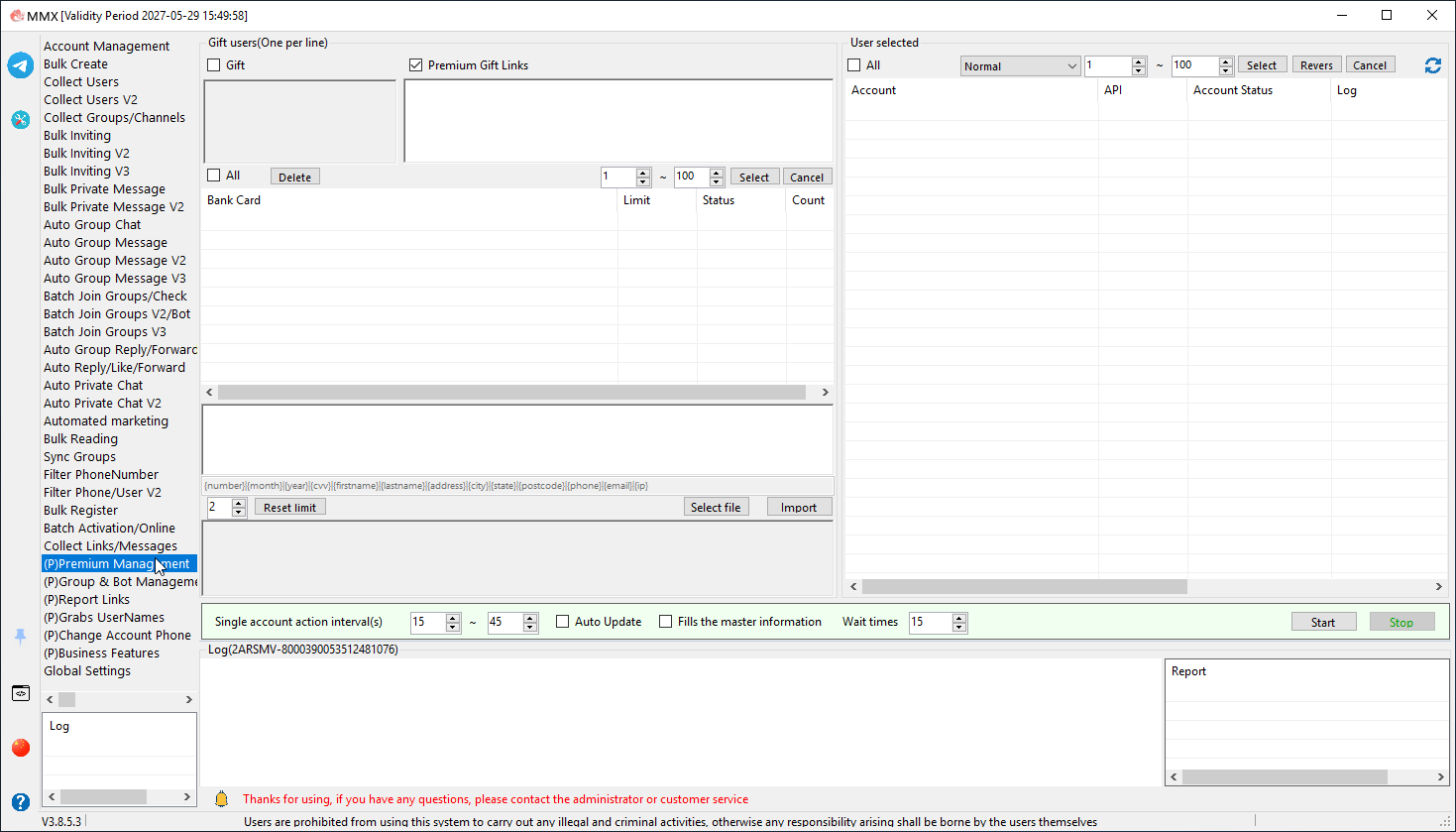Click the Select file button
Viewport: 1456px width, 832px height.
tap(716, 507)
